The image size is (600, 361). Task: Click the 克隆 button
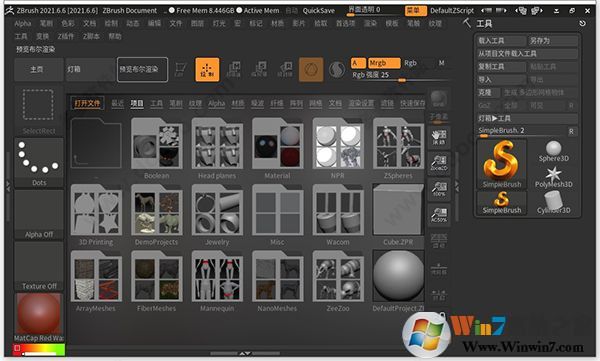tap(489, 93)
